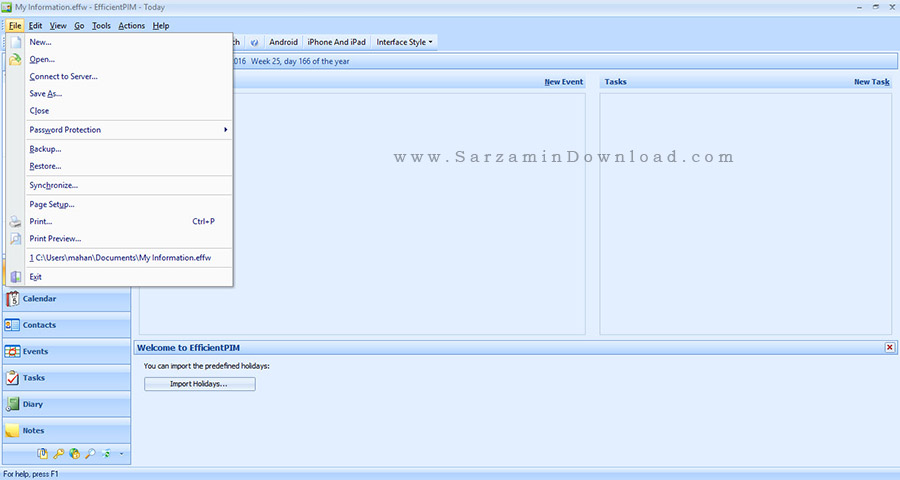The image size is (900, 480).
Task: Click the magnifier search icon in sidebar footer
Action: coord(90,454)
